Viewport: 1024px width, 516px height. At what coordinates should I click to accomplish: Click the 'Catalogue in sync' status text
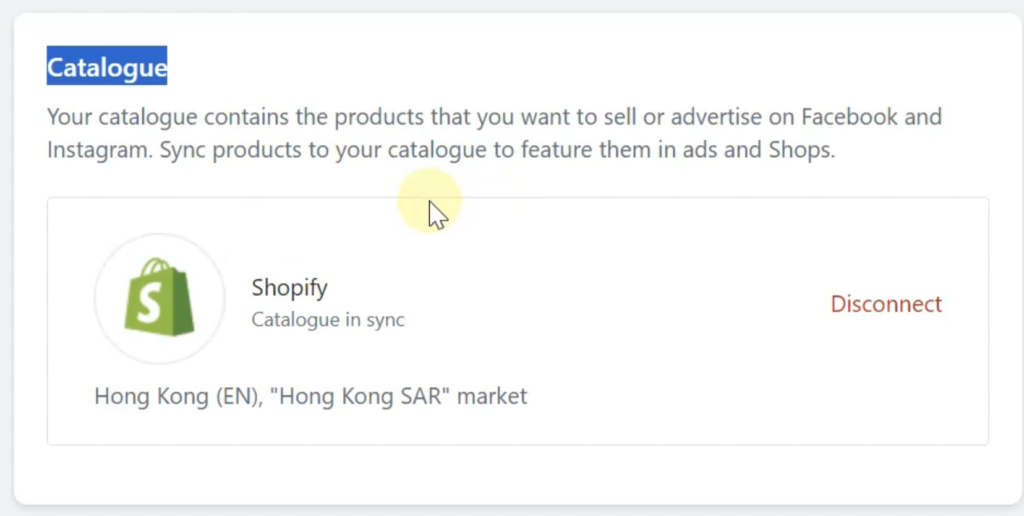point(328,321)
